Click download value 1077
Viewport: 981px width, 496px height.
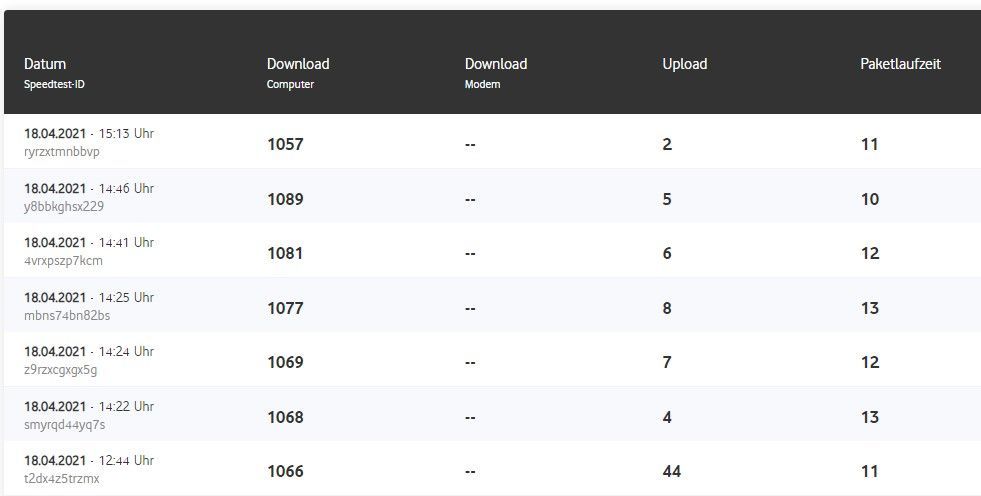(285, 308)
